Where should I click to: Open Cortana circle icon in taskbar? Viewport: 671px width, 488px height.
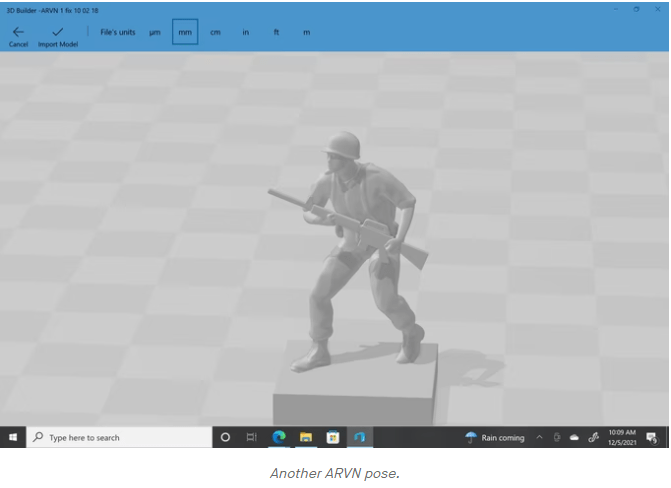pyautogui.click(x=225, y=437)
